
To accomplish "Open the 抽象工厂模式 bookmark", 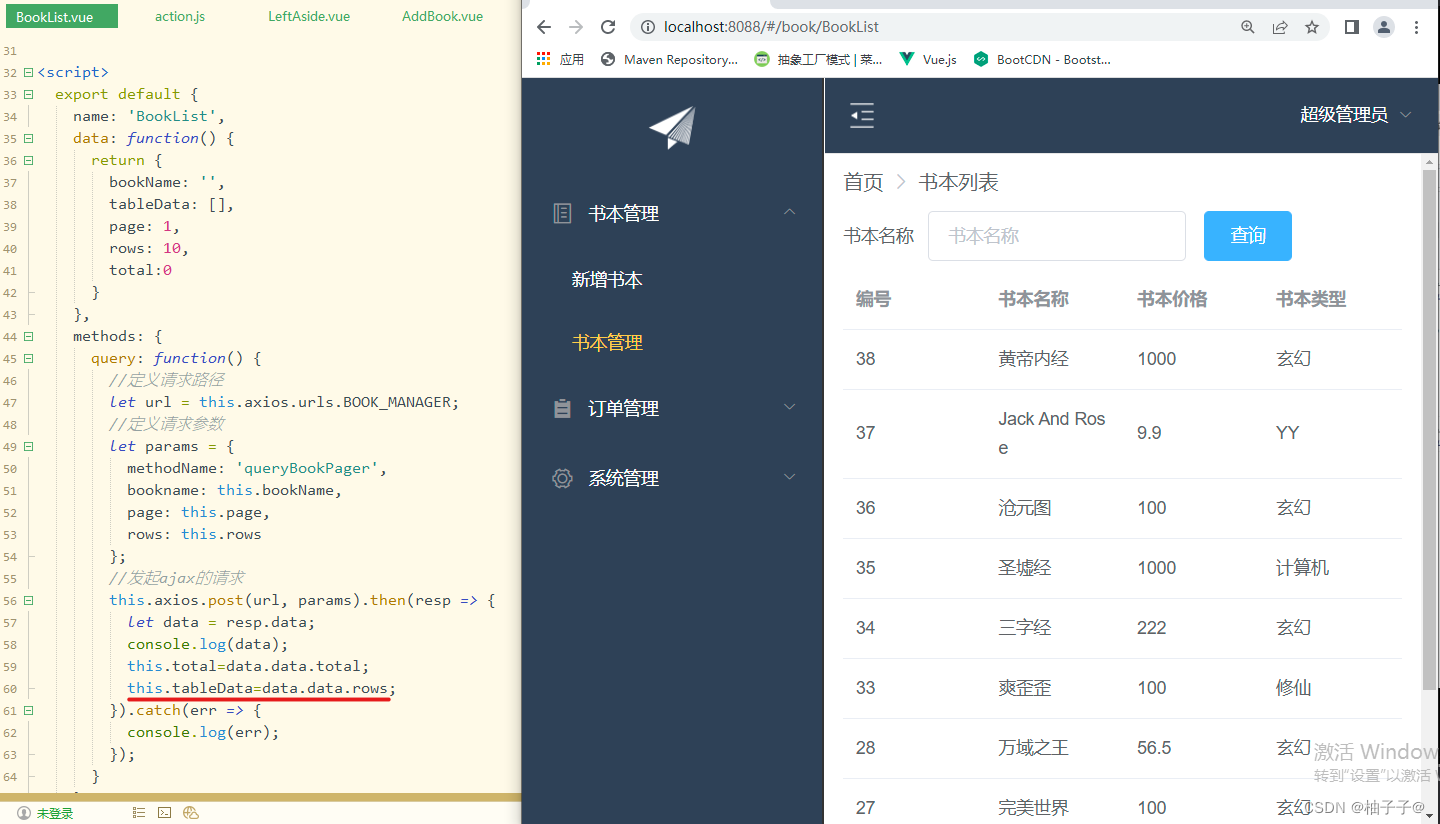I will [x=818, y=59].
